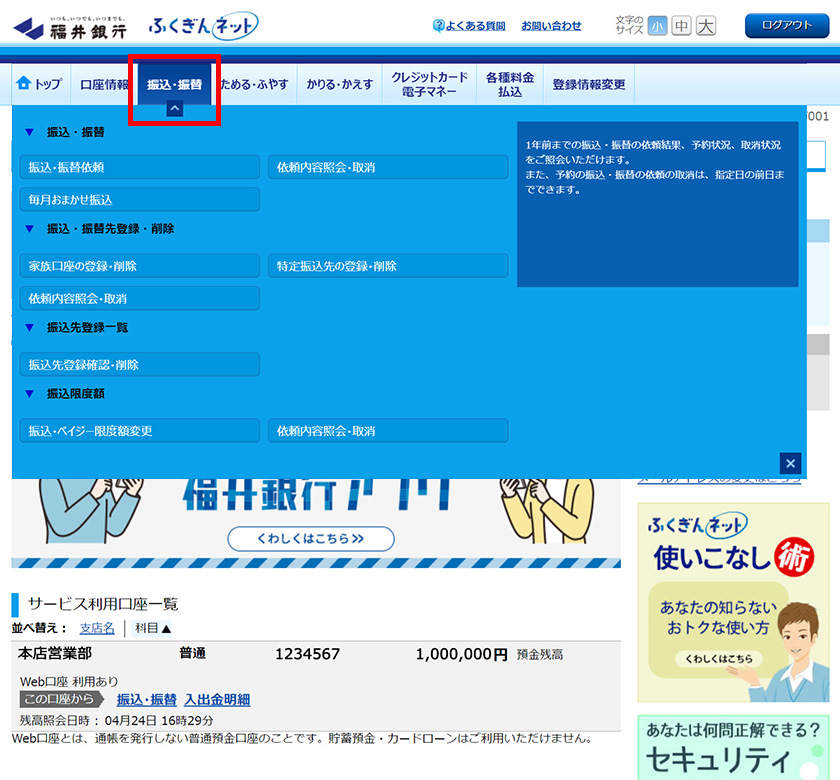Sort accounts by 科目▲
Image resolution: width=840 pixels, height=780 pixels.
click(x=153, y=628)
